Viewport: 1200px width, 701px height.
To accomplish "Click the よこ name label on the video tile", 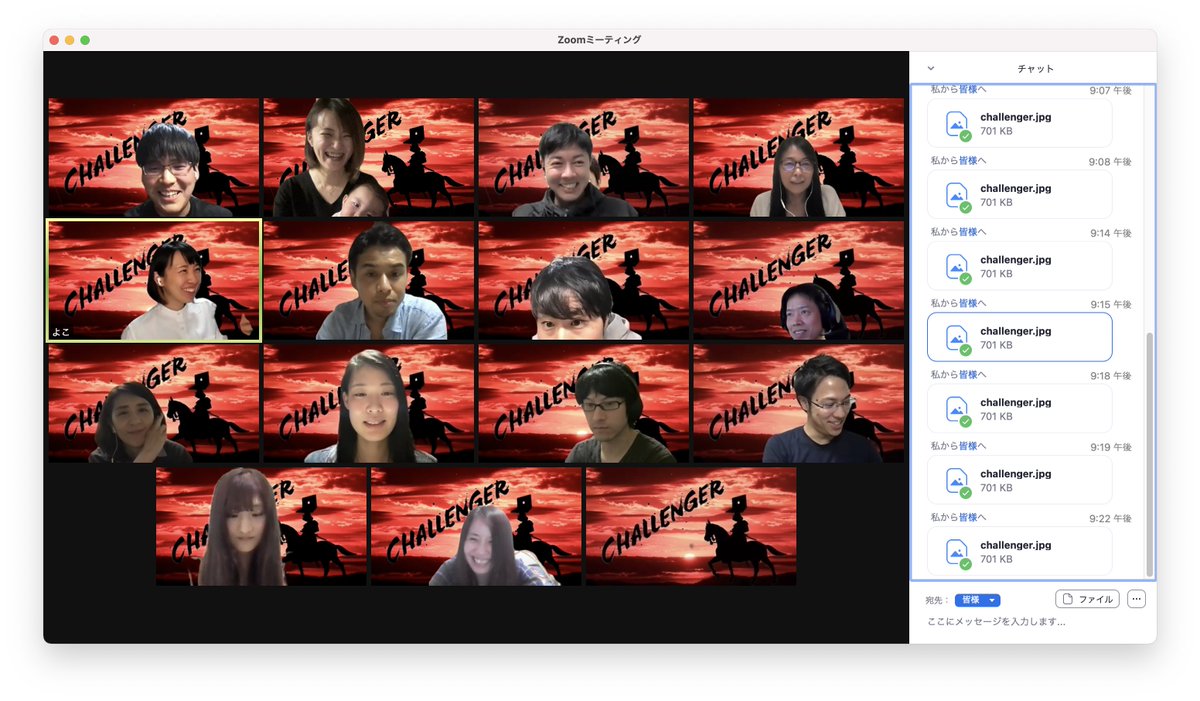I will (61, 332).
